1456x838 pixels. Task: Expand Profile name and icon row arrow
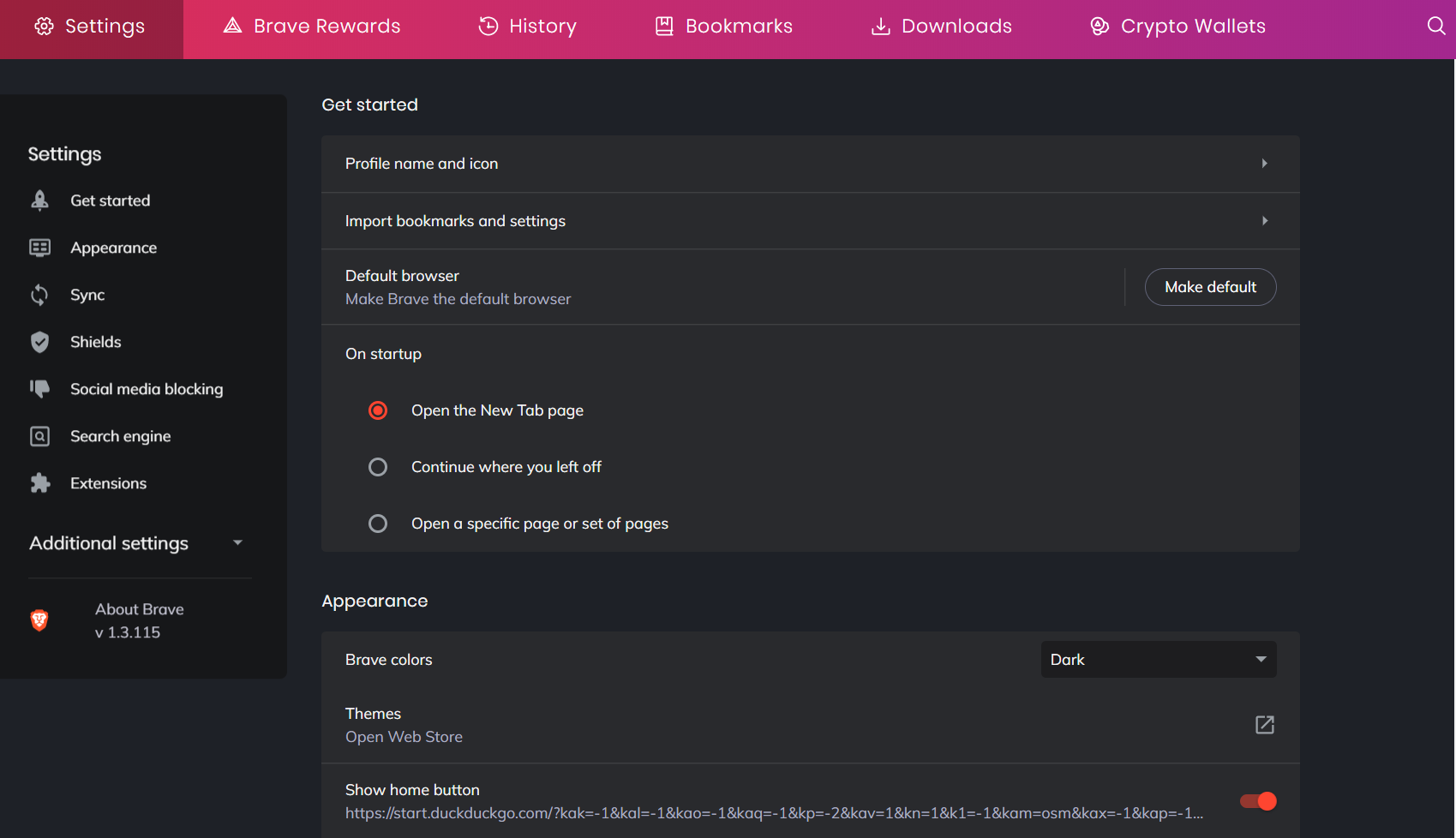point(1264,164)
